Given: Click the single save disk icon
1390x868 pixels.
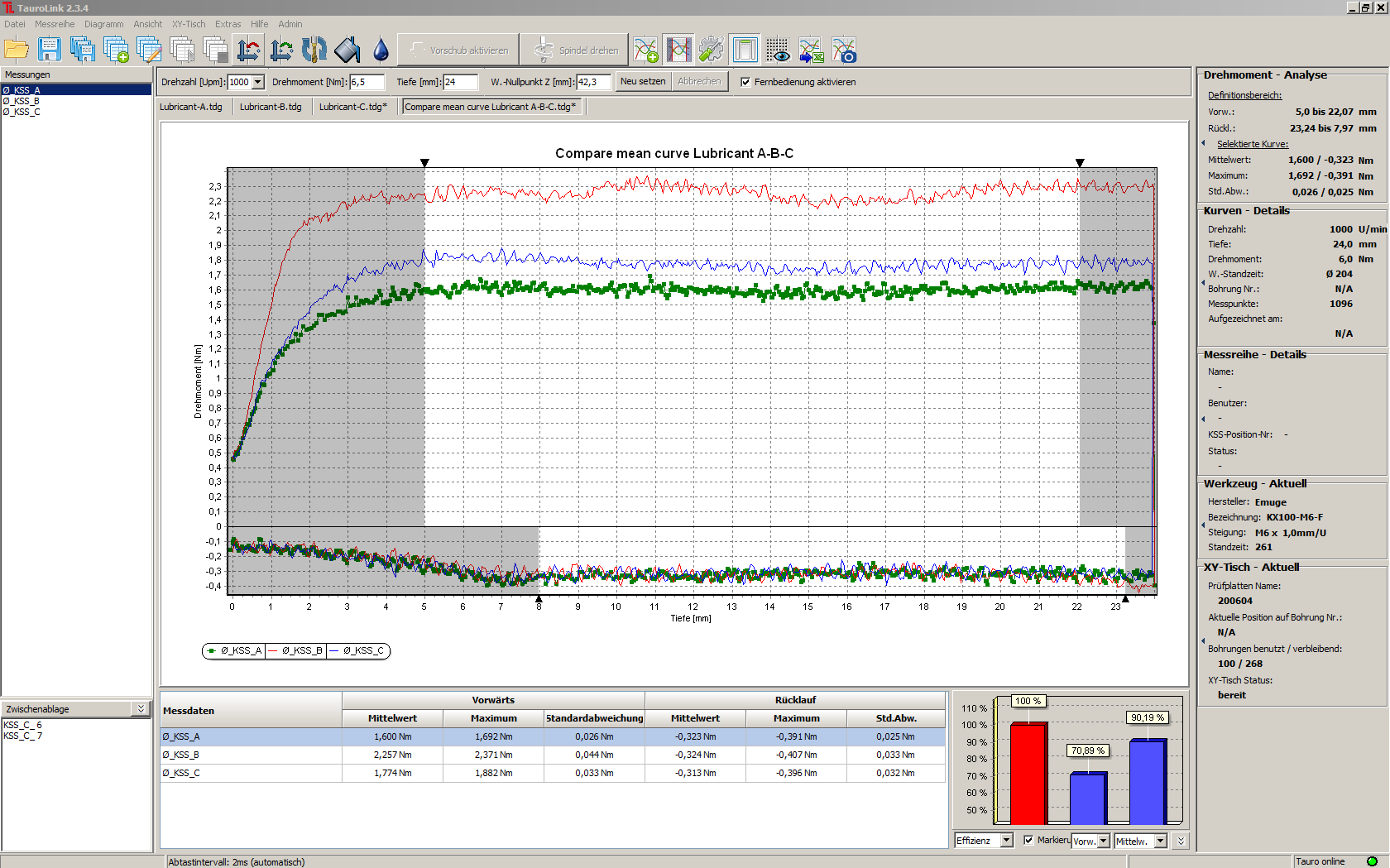Looking at the screenshot, I should pyautogui.click(x=50, y=50).
